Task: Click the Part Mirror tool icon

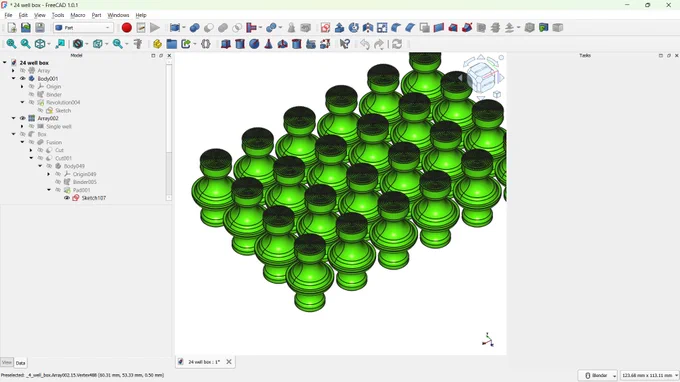Action: [368, 28]
